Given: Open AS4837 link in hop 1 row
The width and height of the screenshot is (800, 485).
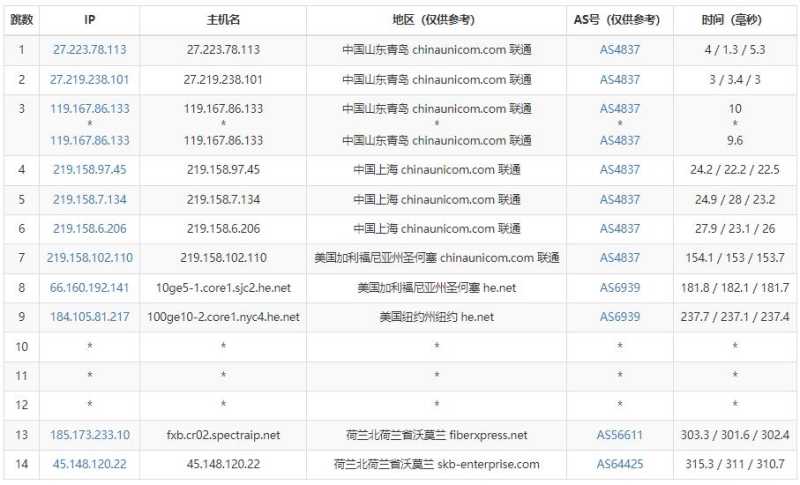Looking at the screenshot, I should pos(619,50).
